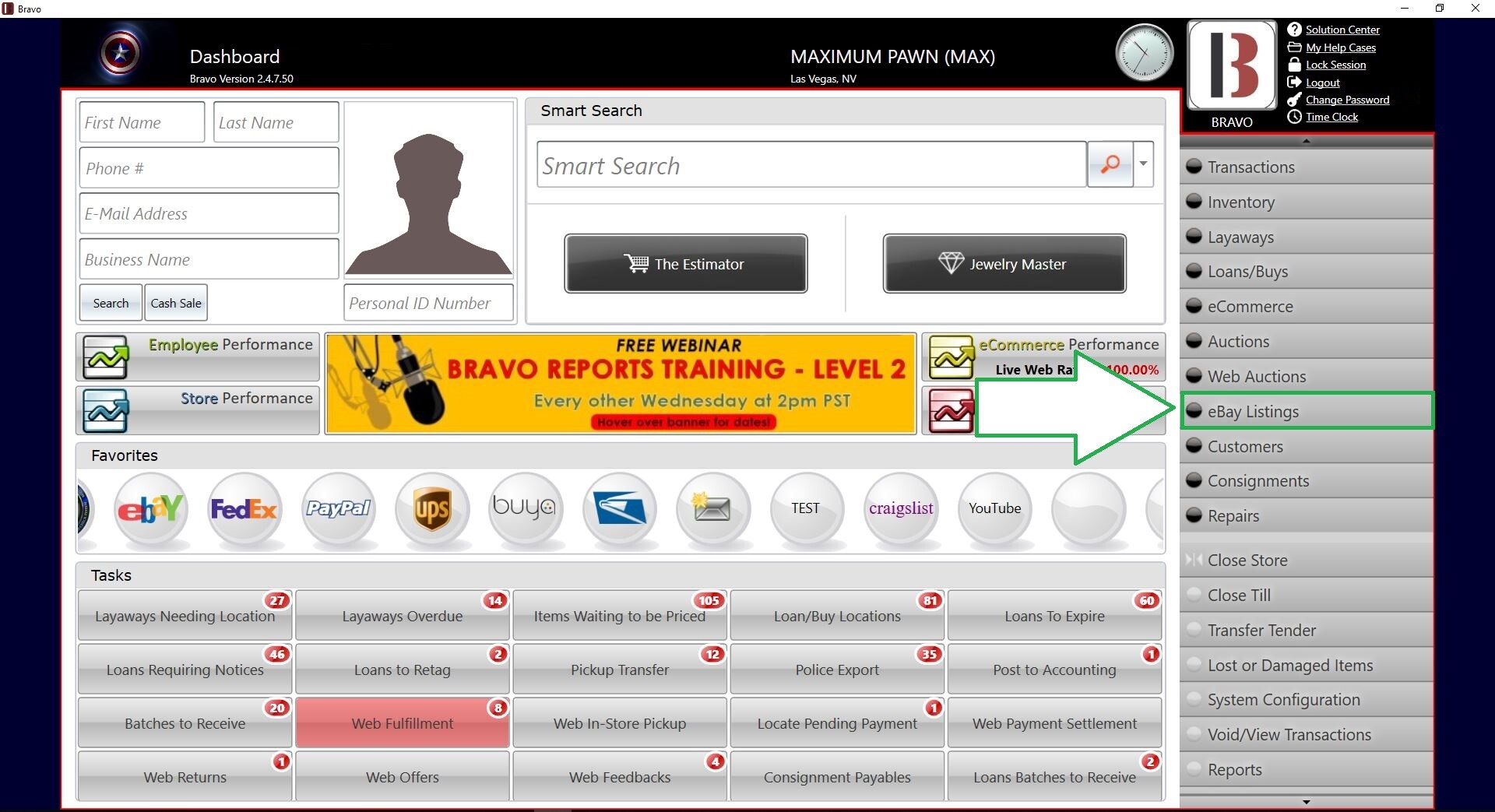
Task: Click the Lock Session padlock icon
Action: [1294, 65]
